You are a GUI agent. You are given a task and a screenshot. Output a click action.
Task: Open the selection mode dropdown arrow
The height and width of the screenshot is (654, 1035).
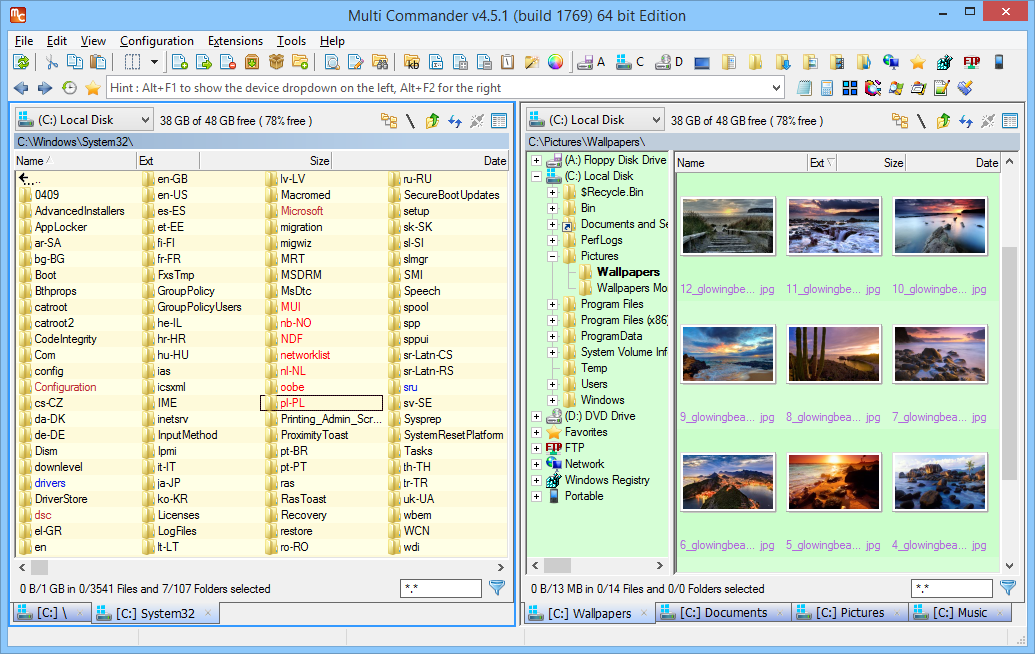(154, 63)
